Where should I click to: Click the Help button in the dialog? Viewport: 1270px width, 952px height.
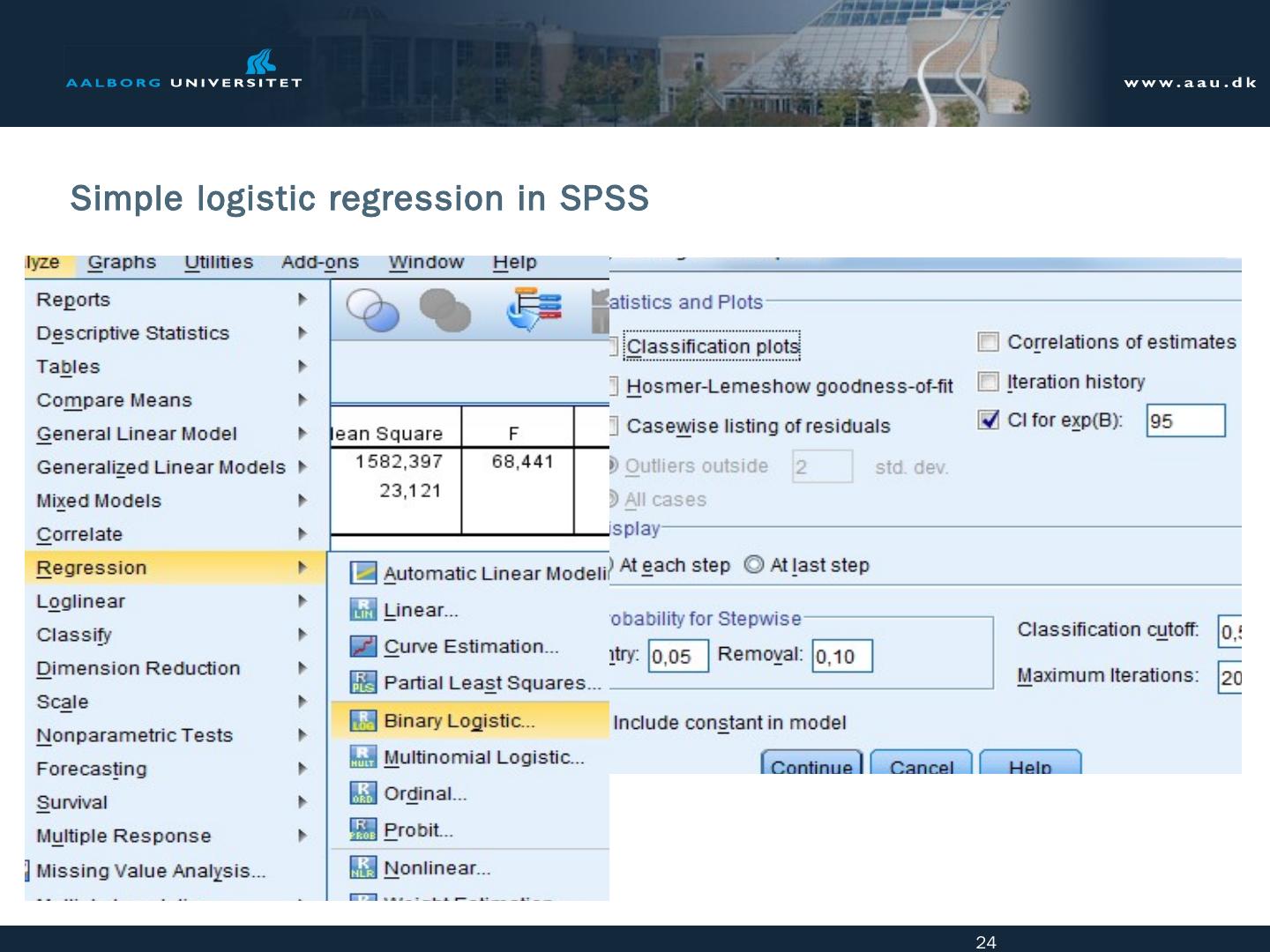pyautogui.click(x=1030, y=762)
